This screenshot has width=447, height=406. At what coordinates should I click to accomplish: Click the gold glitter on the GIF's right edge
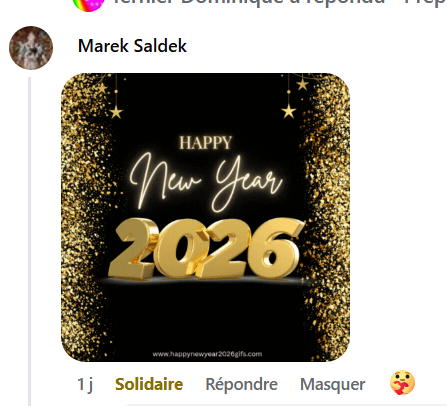point(328,217)
